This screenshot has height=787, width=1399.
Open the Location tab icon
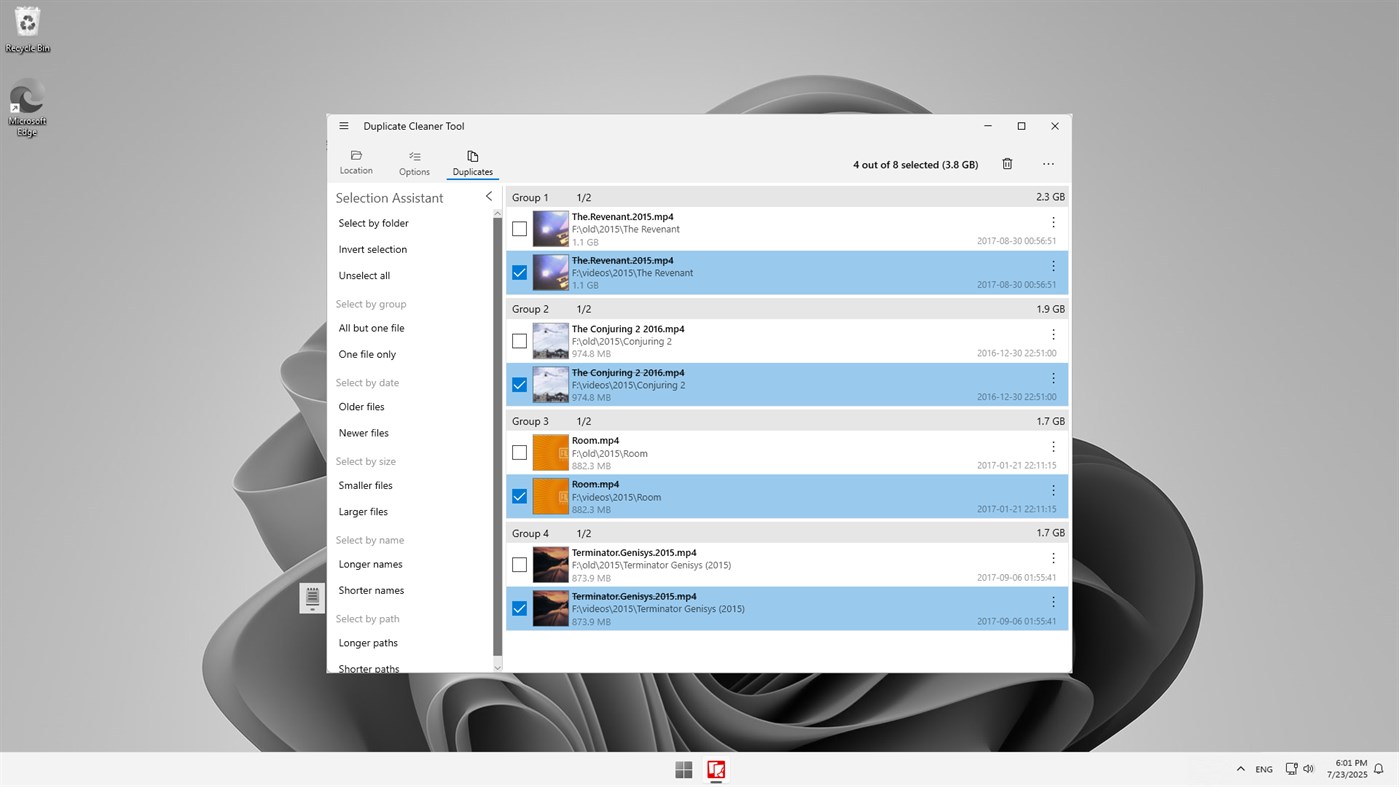pos(356,161)
